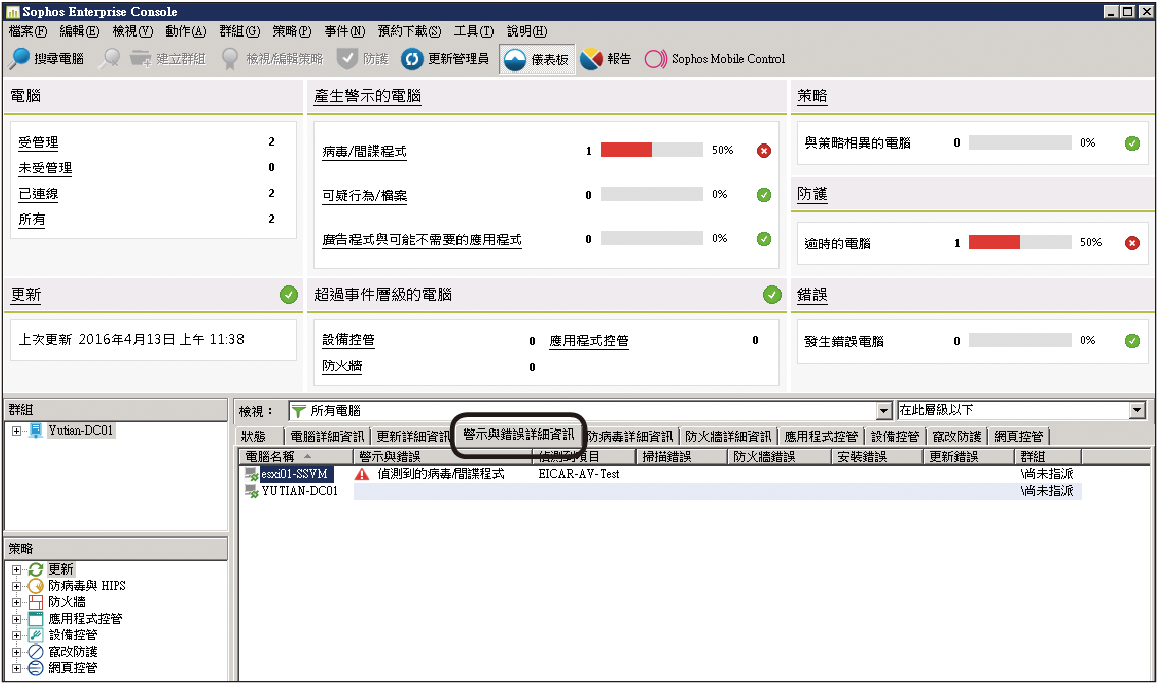The height and width of the screenshot is (686, 1159).
Task: Click the 竄改防護 policy icon
Action: click(35, 651)
